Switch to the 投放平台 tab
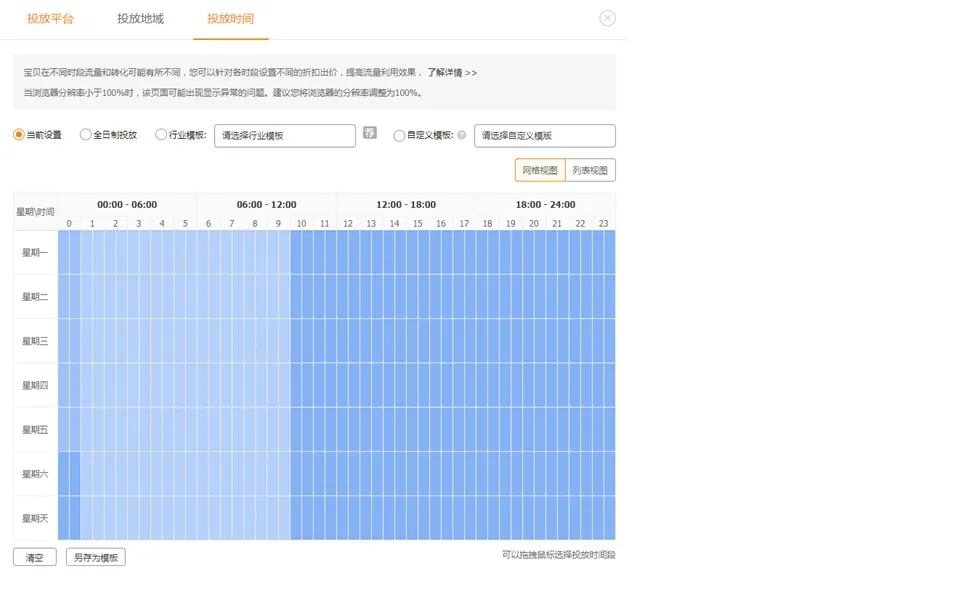This screenshot has height=594, width=960. click(50, 19)
